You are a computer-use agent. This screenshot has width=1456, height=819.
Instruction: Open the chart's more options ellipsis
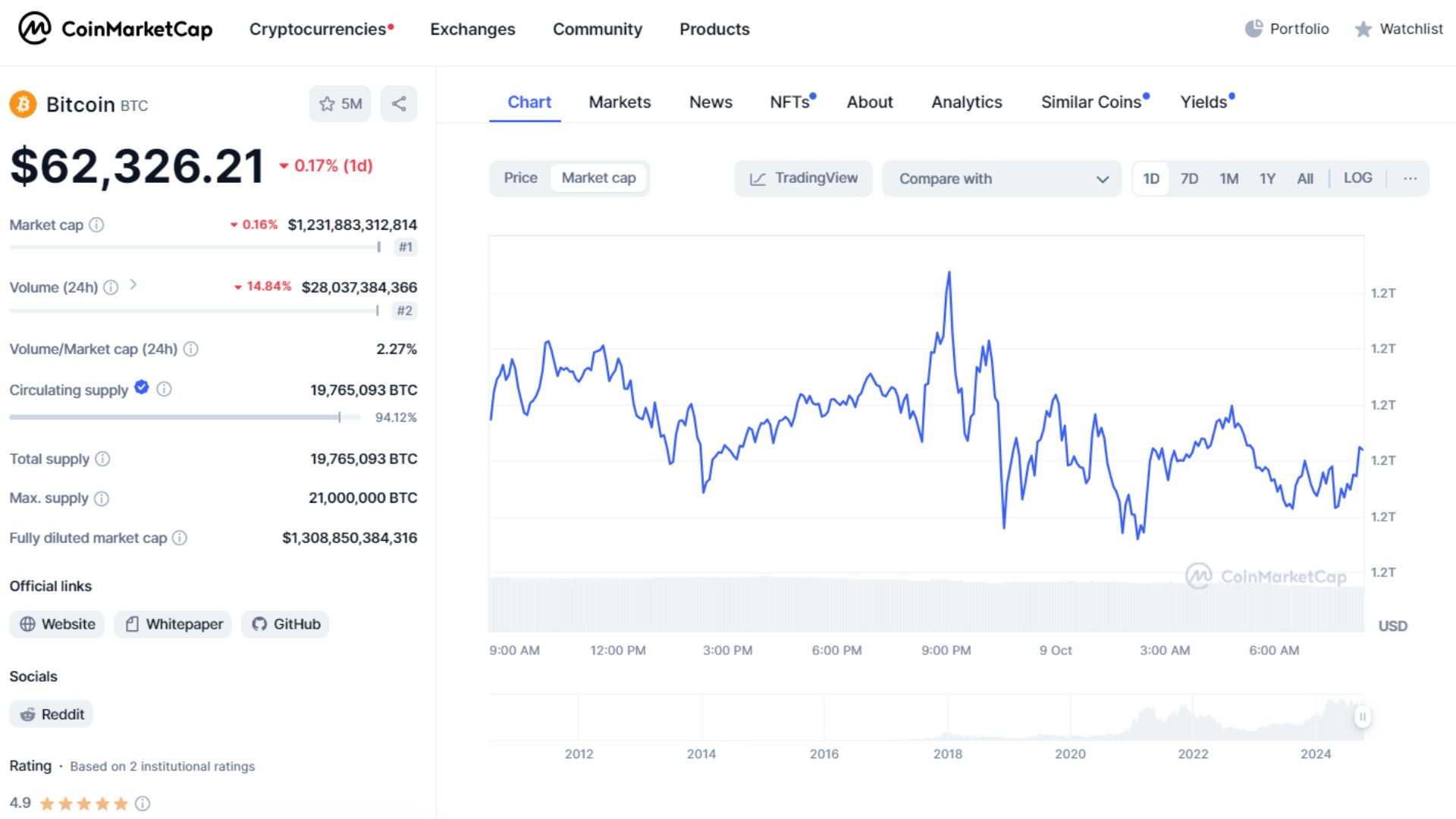[x=1410, y=177]
